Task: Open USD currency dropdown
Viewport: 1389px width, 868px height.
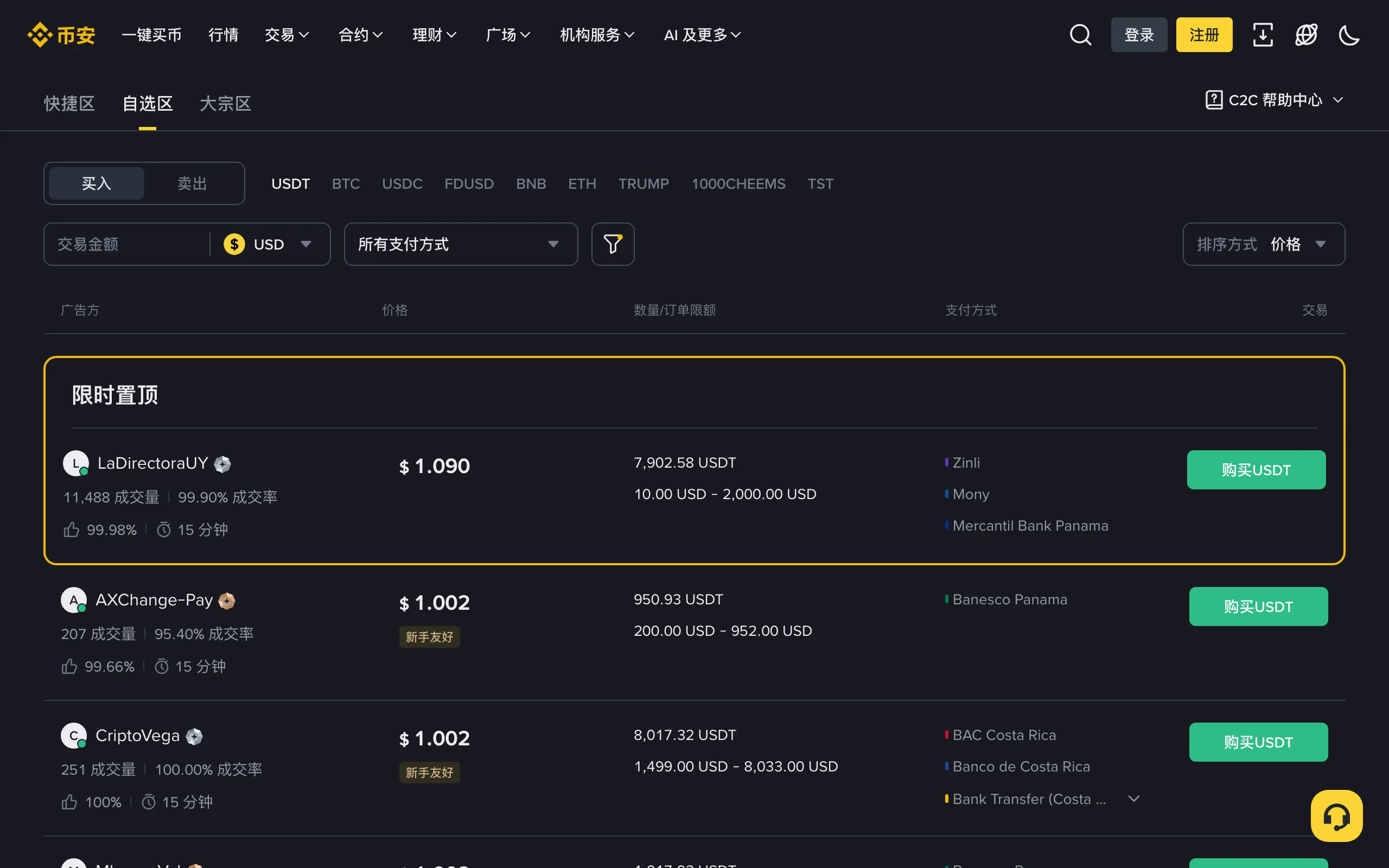Action: (268, 244)
